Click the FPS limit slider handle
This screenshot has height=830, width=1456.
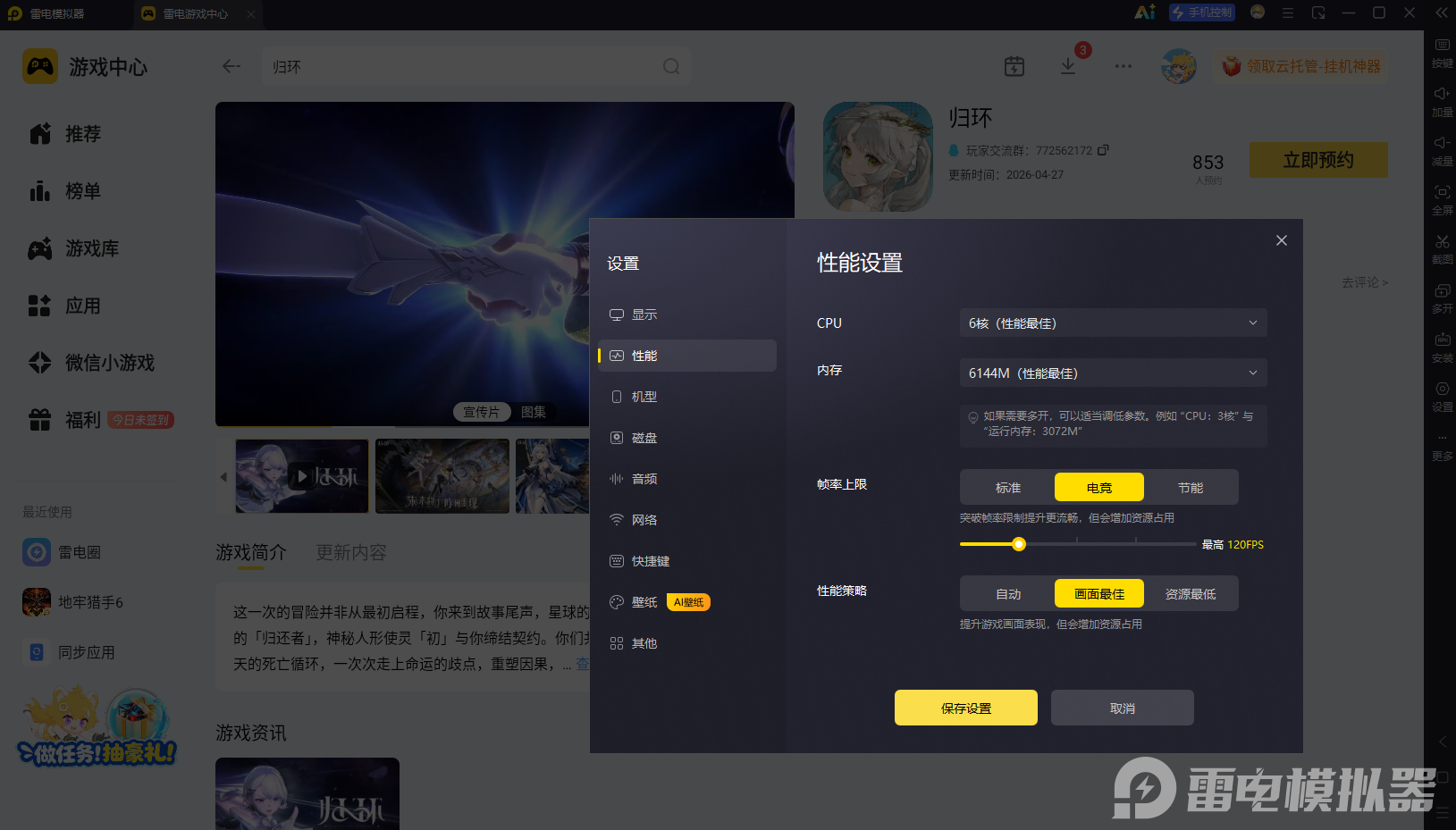(1018, 544)
